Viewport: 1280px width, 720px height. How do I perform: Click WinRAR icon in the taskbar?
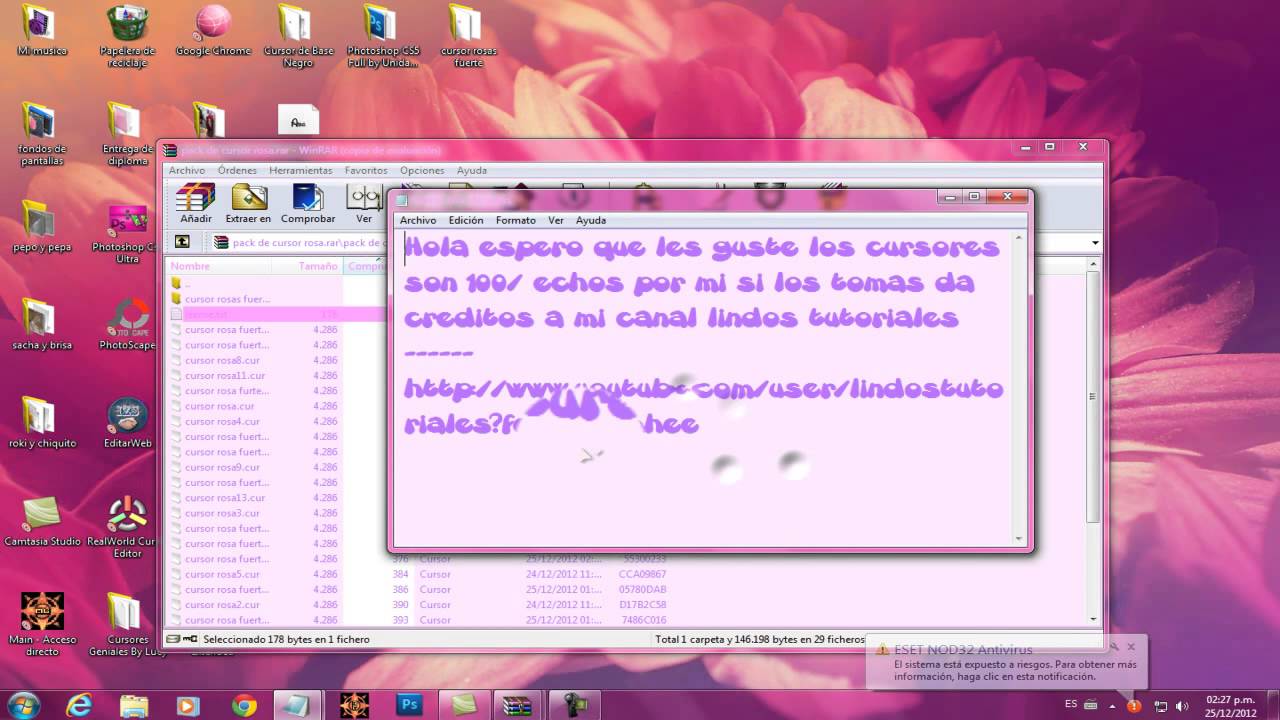(x=517, y=705)
